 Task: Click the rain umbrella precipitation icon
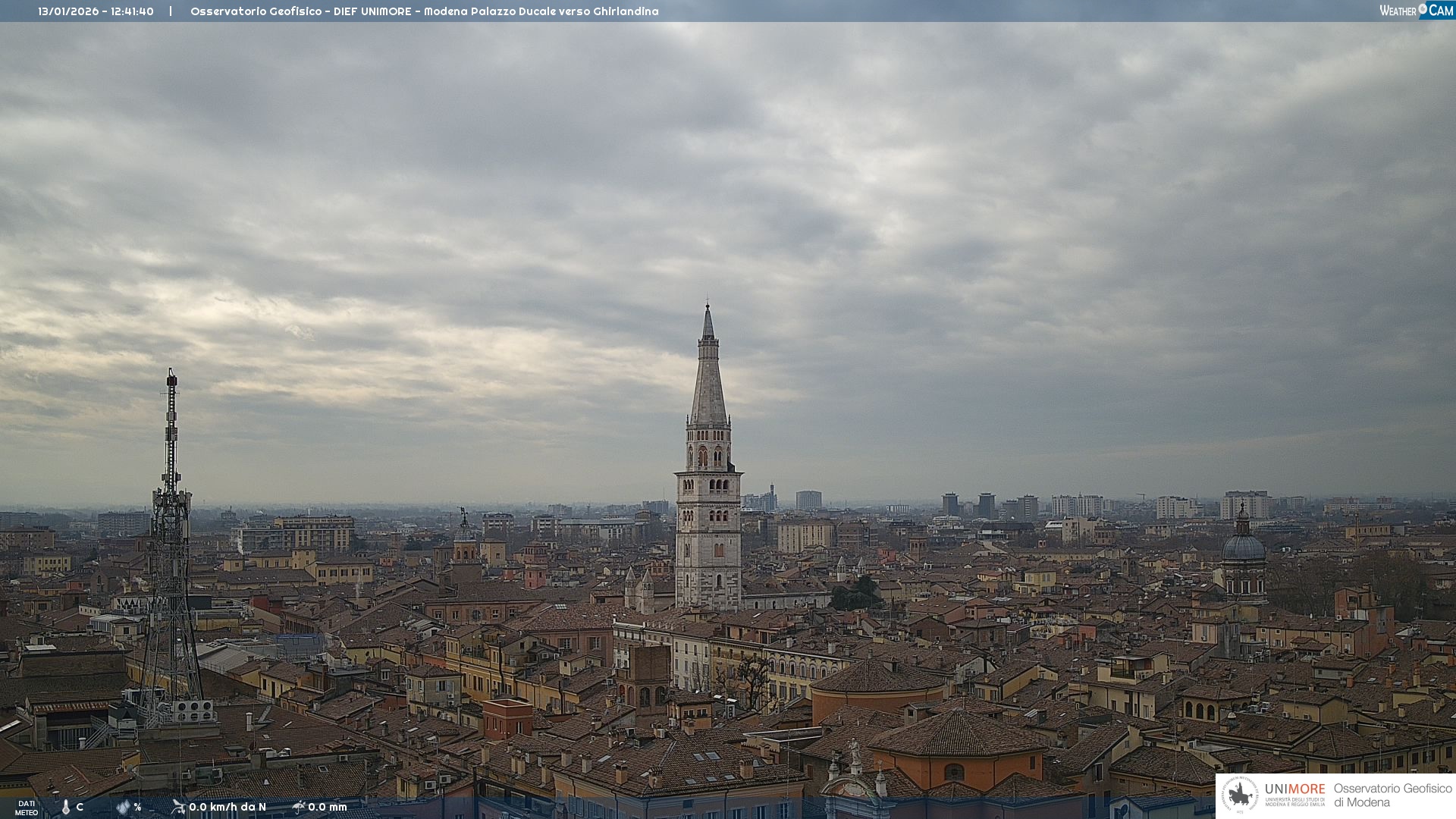(299, 807)
